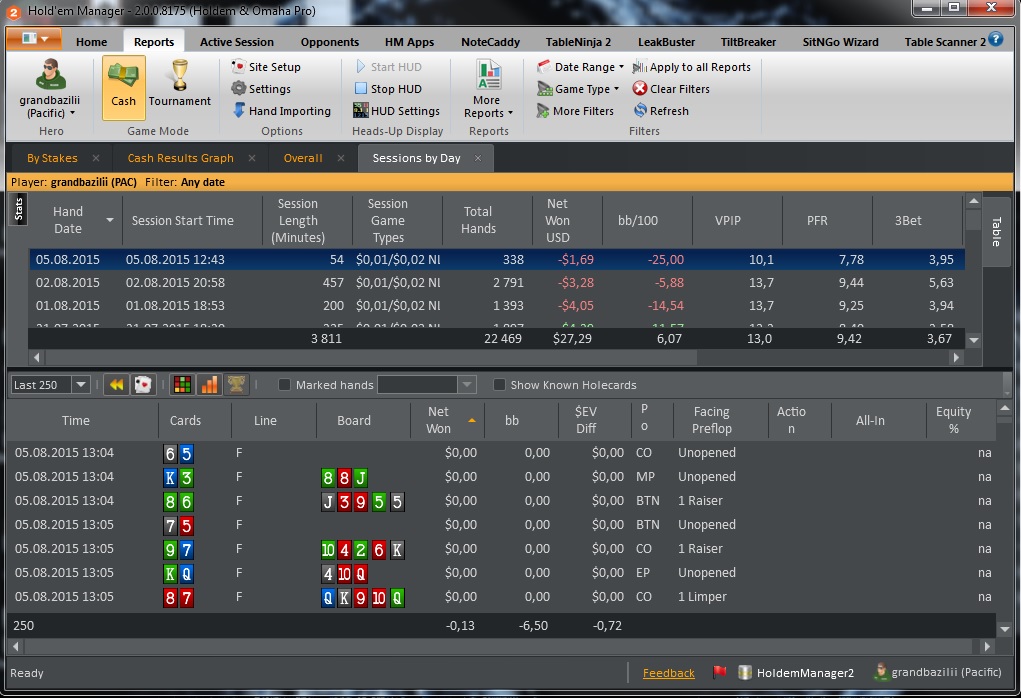Open the Last 250 hands dropdown
Screen dimensions: 1021x698
81,385
